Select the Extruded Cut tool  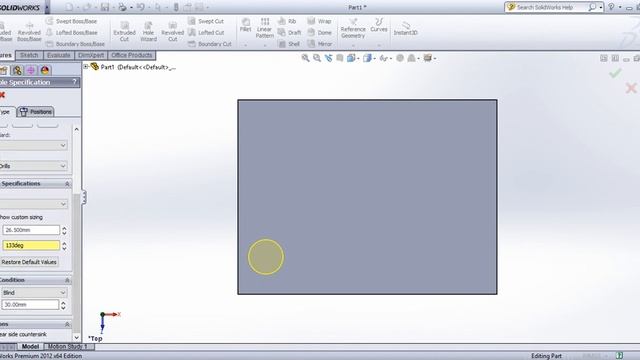[124, 31]
